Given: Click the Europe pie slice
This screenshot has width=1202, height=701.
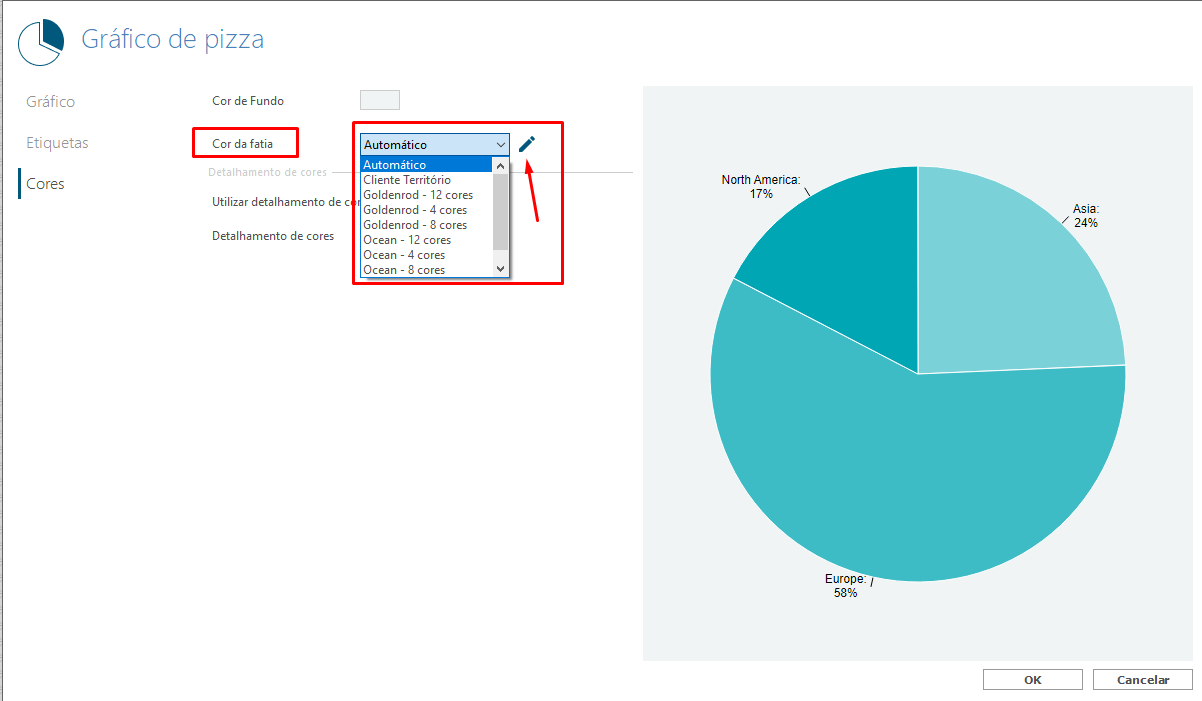Looking at the screenshot, I should (920, 470).
